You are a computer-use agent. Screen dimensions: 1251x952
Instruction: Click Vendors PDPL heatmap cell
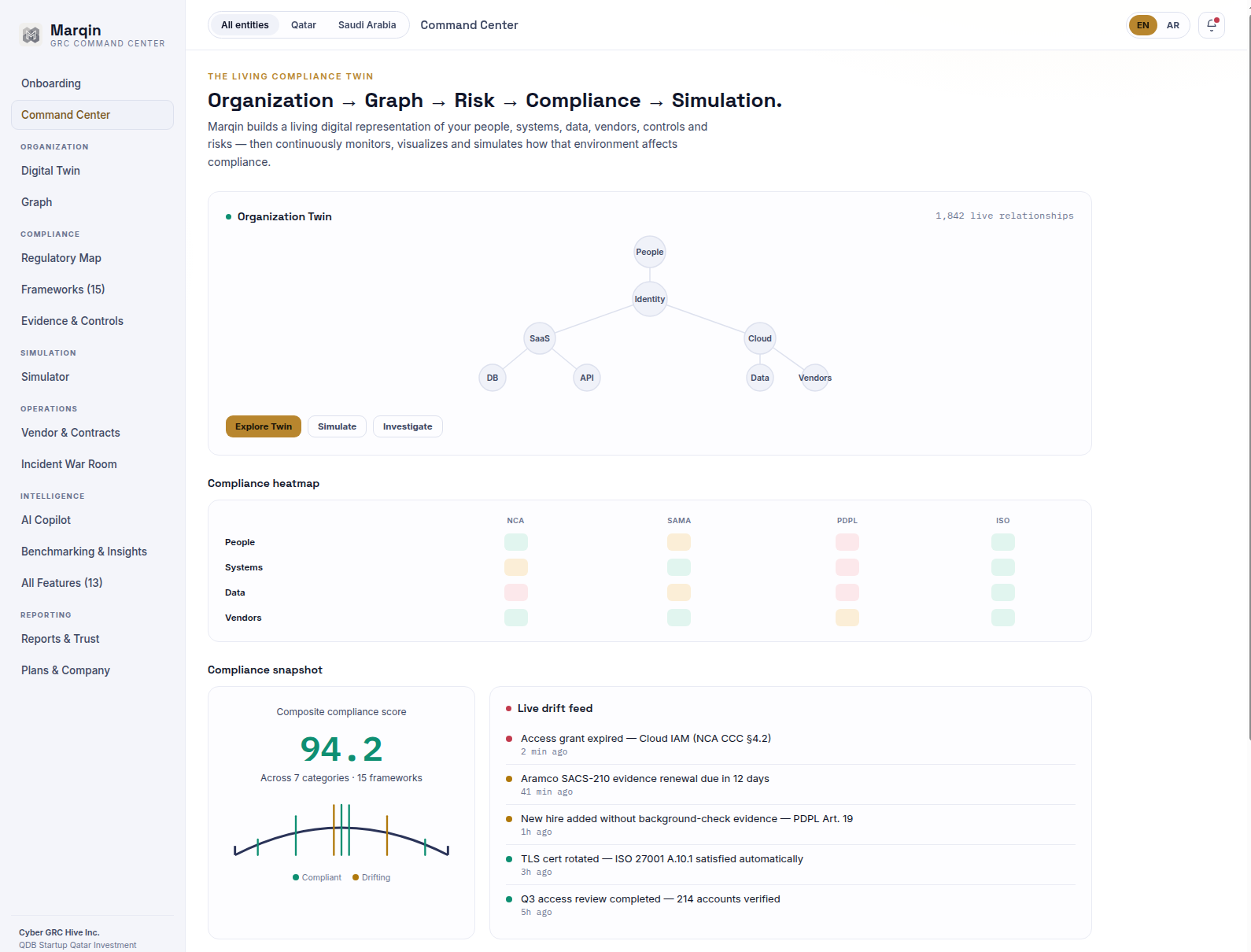(847, 618)
